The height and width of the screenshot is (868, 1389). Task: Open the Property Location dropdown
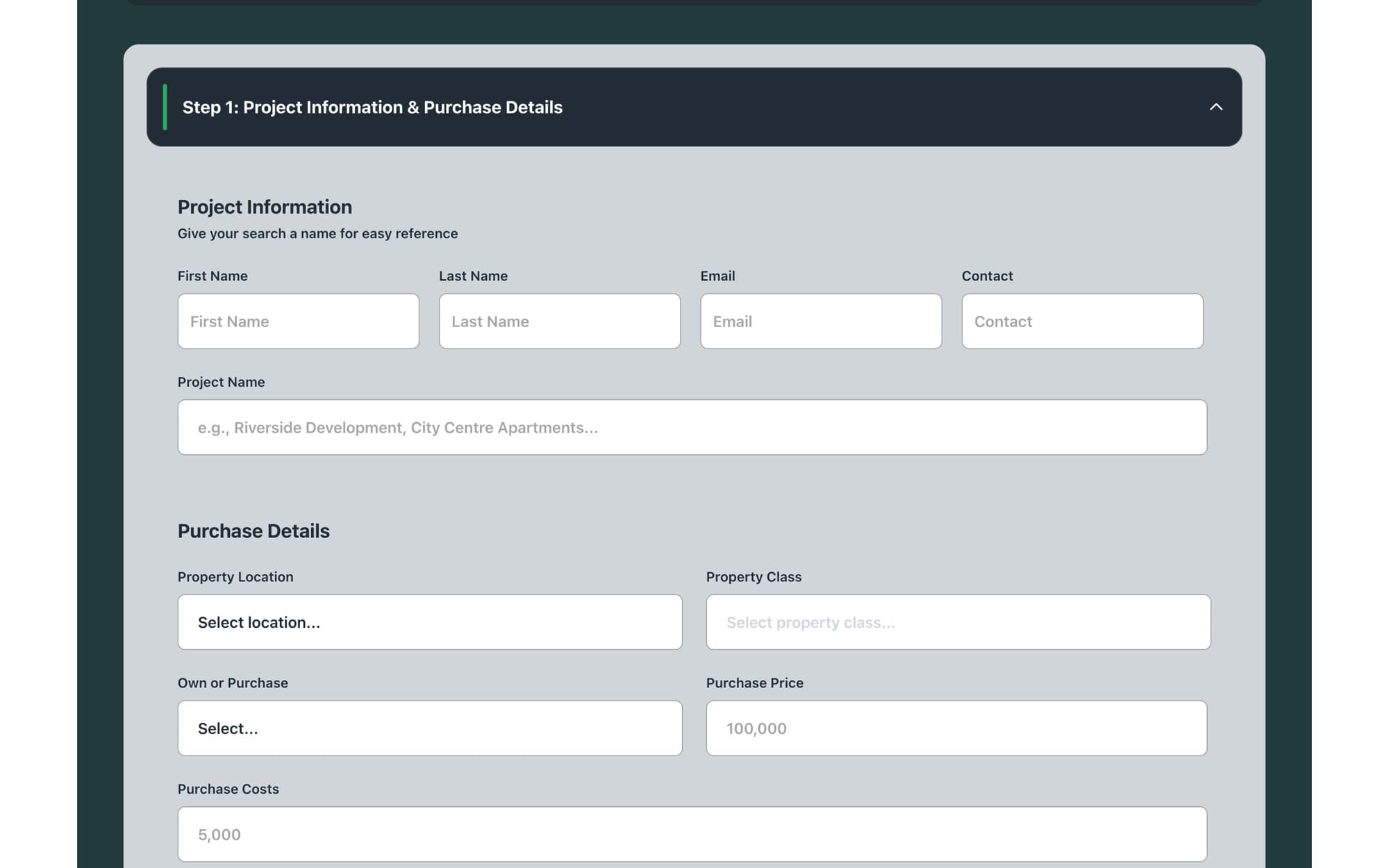point(430,622)
